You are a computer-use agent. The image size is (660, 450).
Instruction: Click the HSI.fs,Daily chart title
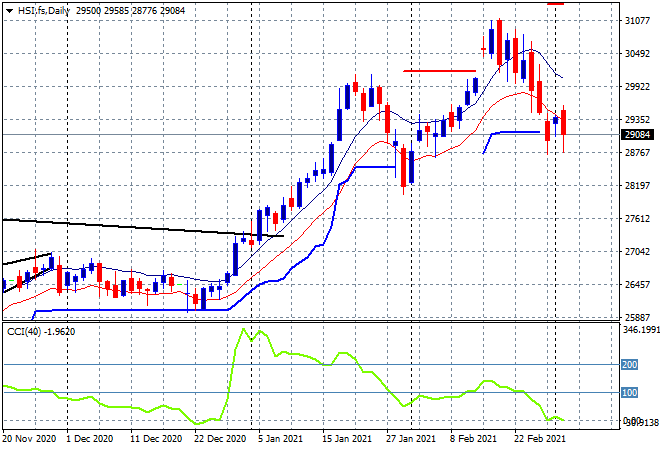pyautogui.click(x=43, y=11)
